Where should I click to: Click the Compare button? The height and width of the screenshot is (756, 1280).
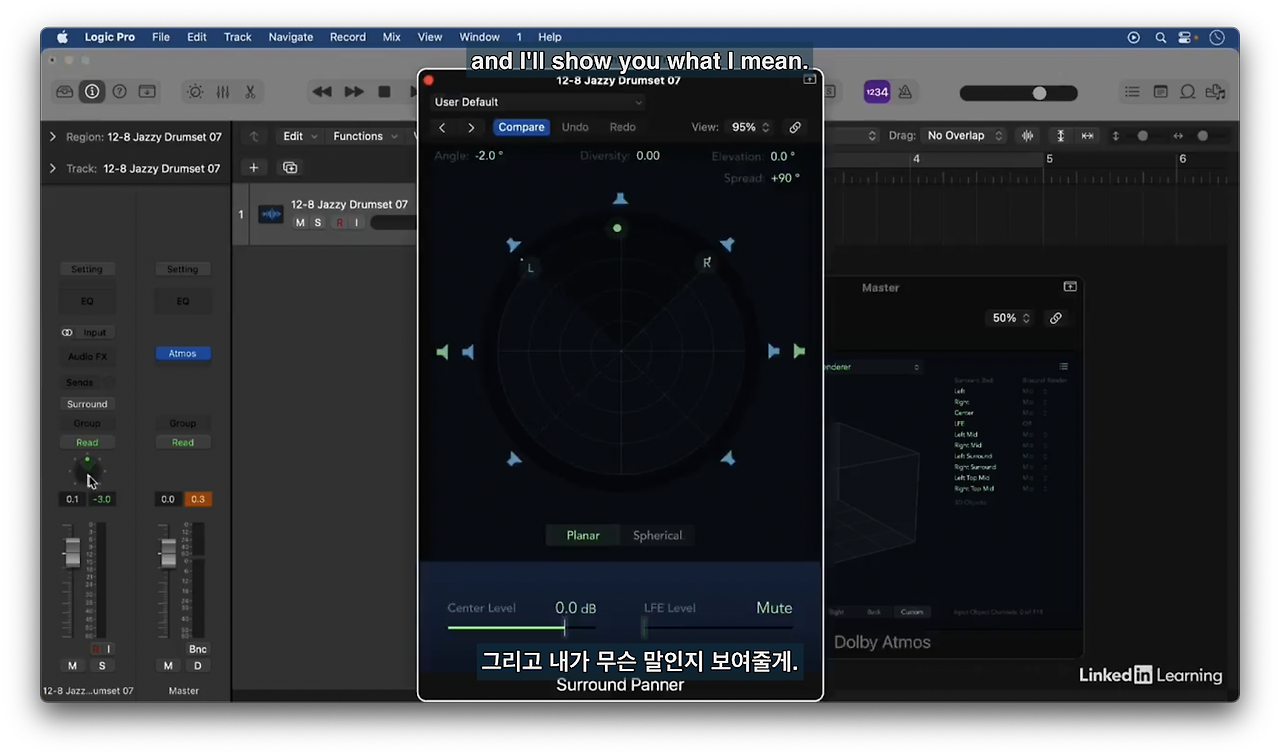(x=521, y=128)
